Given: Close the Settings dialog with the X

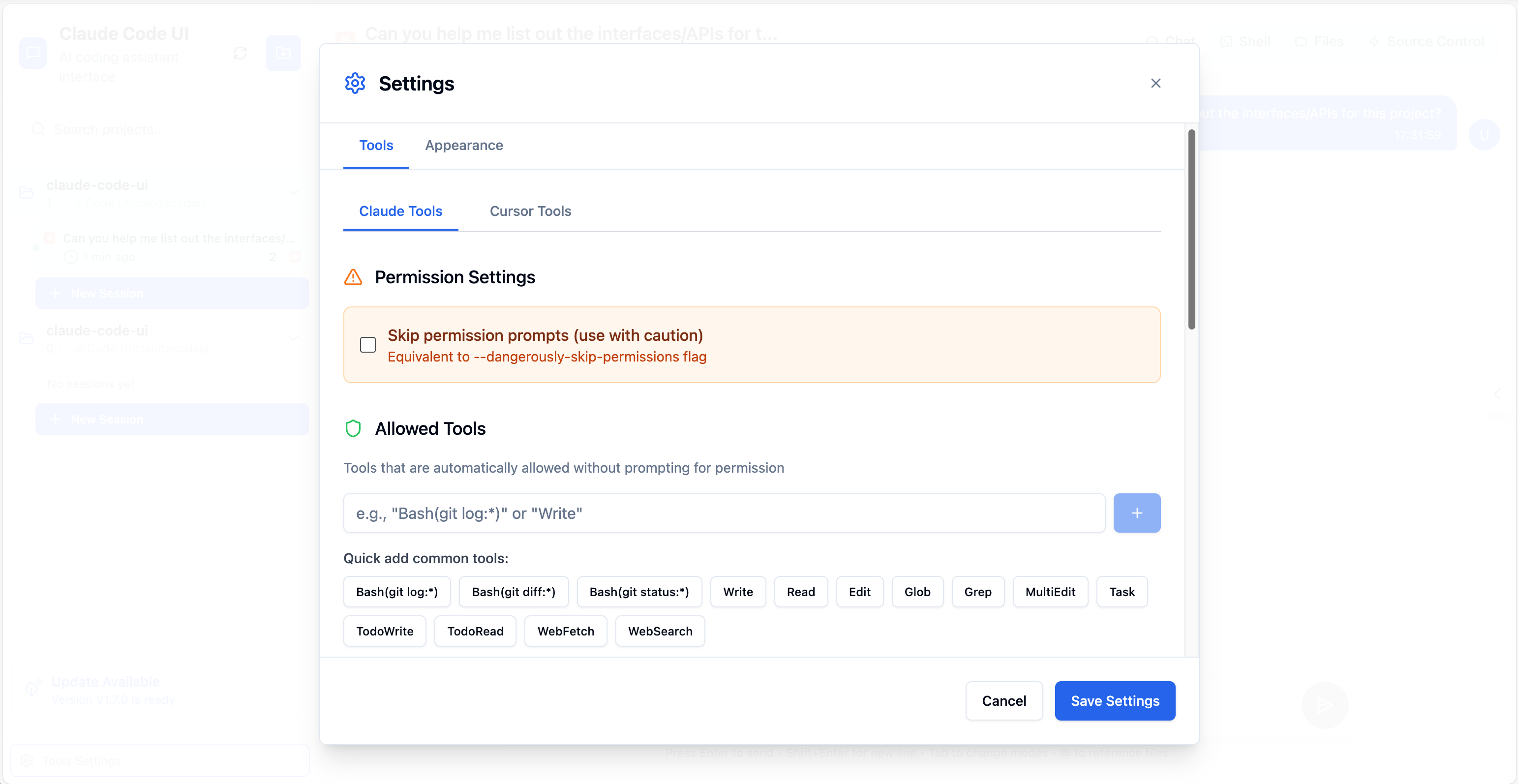Looking at the screenshot, I should [x=1155, y=83].
